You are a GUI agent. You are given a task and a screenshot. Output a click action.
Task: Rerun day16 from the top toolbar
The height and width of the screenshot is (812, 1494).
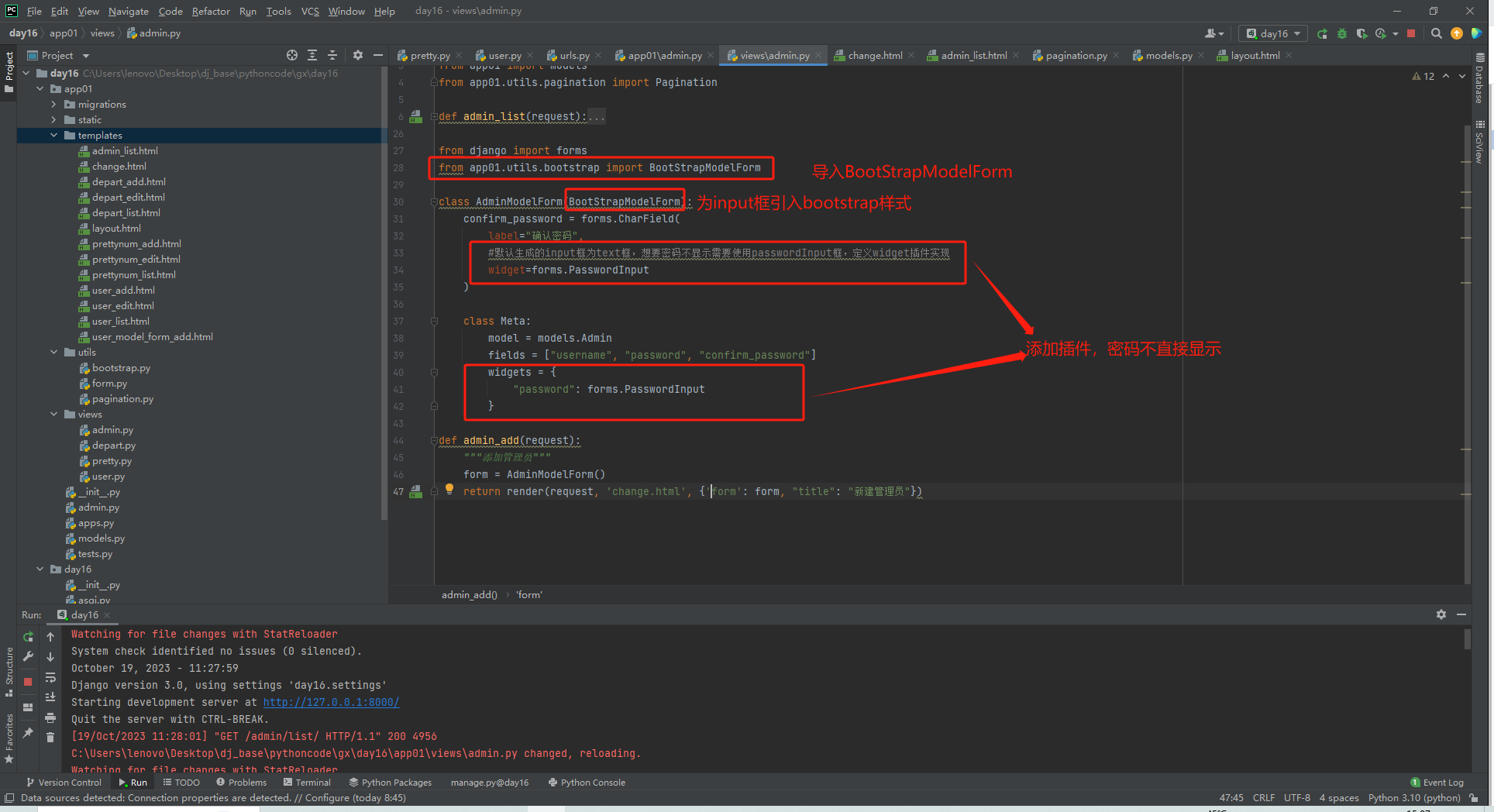pos(1322,34)
